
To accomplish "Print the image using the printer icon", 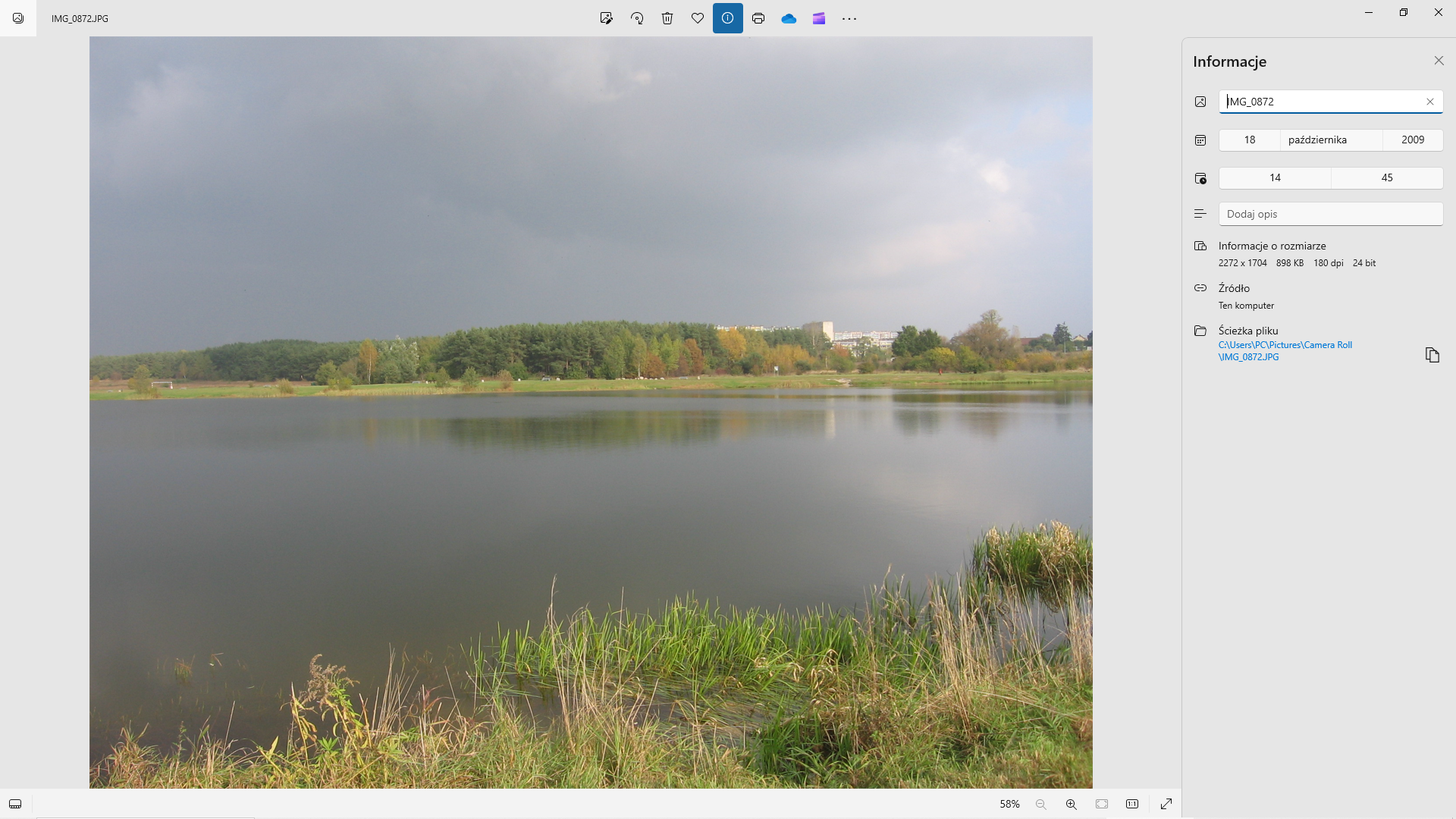I will pos(758,18).
